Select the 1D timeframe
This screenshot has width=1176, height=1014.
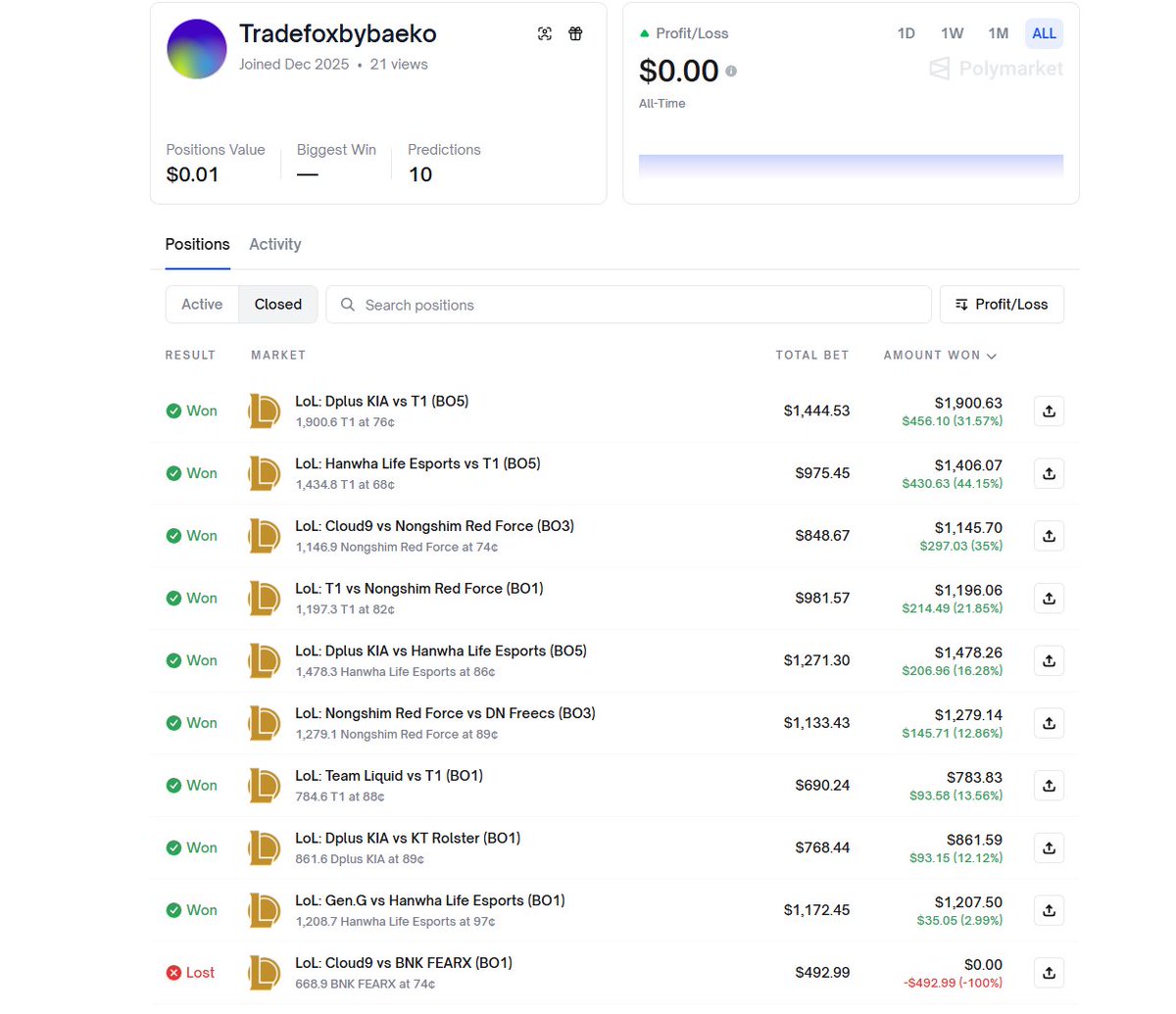point(906,33)
